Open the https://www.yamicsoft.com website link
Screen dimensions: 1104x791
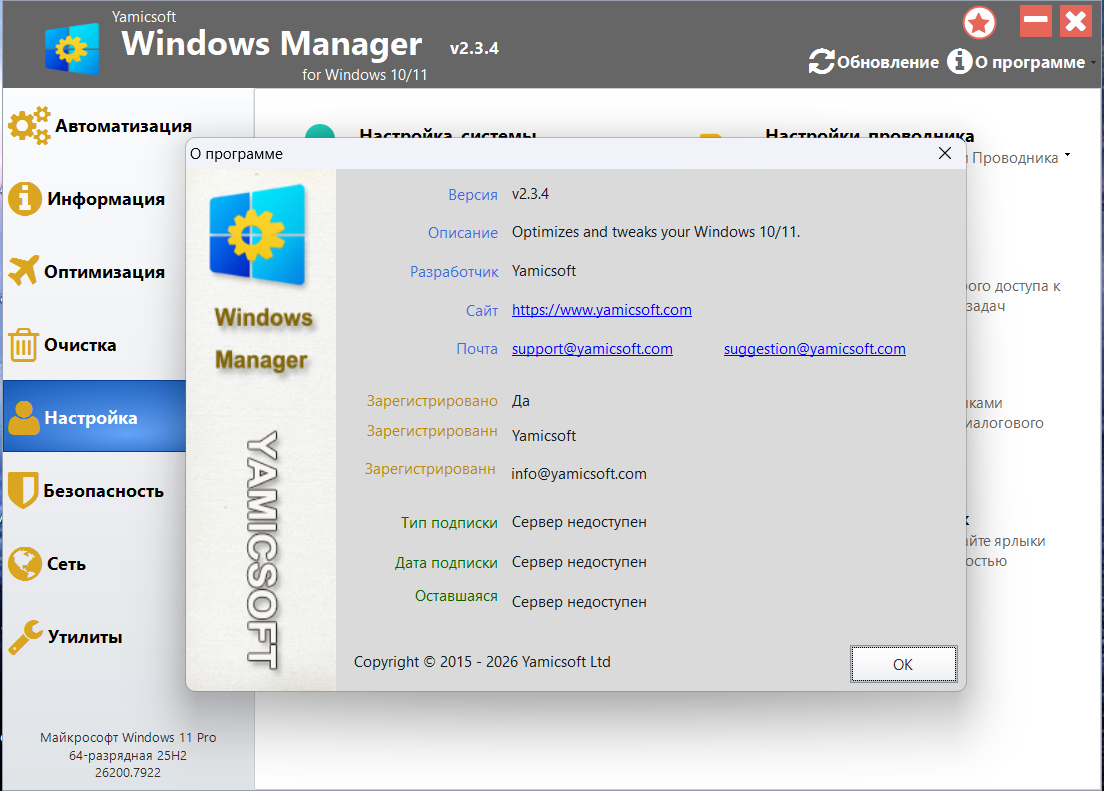(601, 310)
